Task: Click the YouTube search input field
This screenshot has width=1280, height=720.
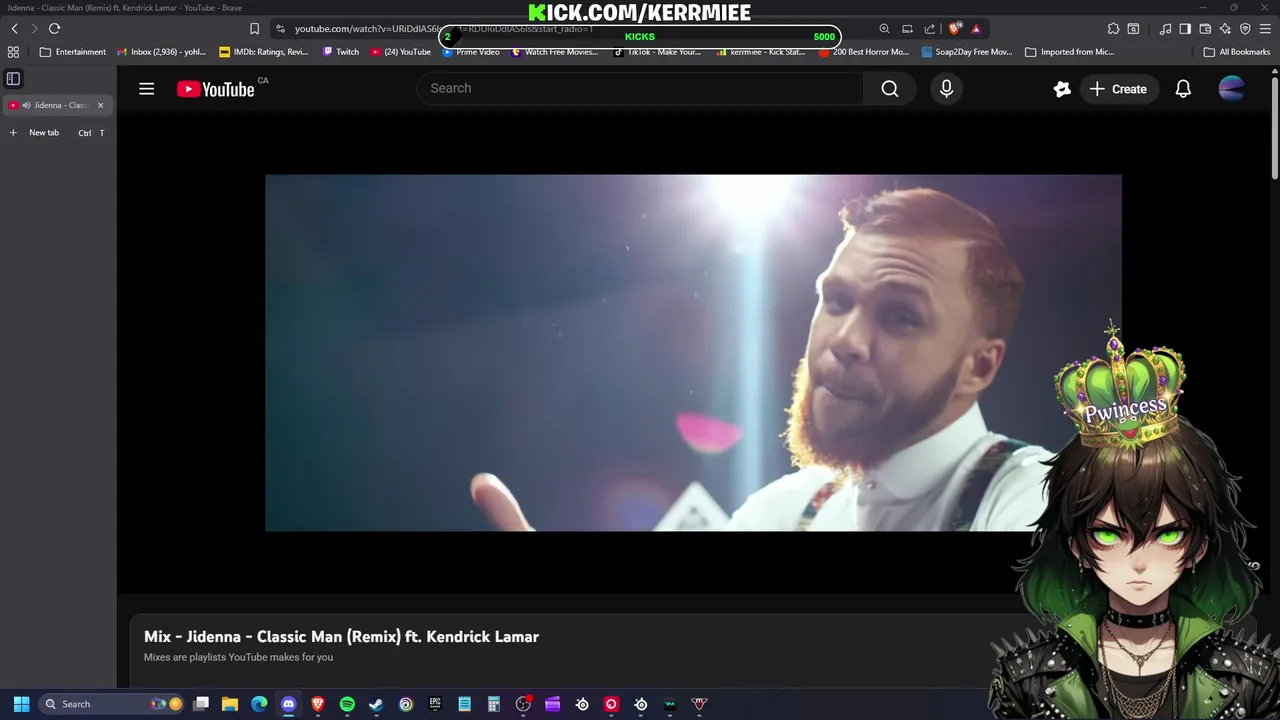Action: (640, 88)
